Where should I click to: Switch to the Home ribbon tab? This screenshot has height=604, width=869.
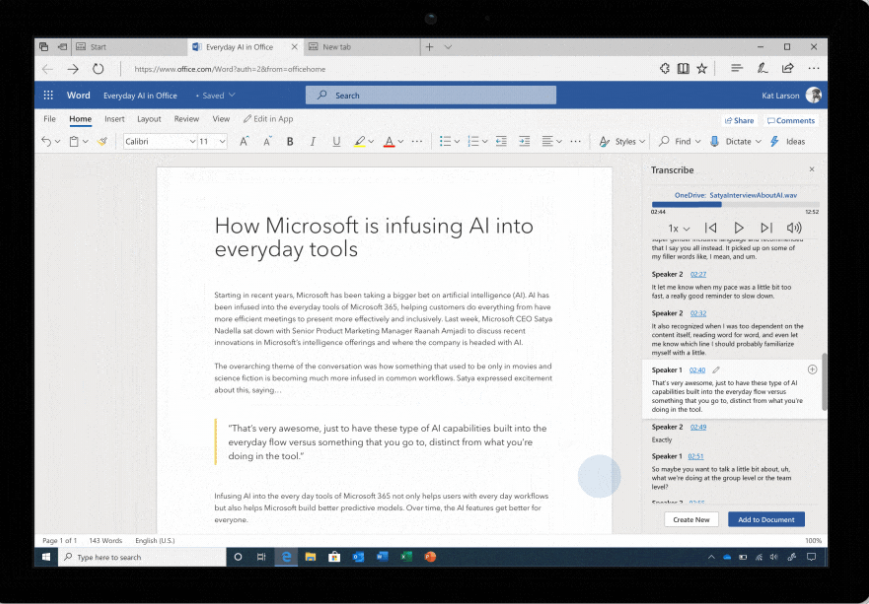80,119
